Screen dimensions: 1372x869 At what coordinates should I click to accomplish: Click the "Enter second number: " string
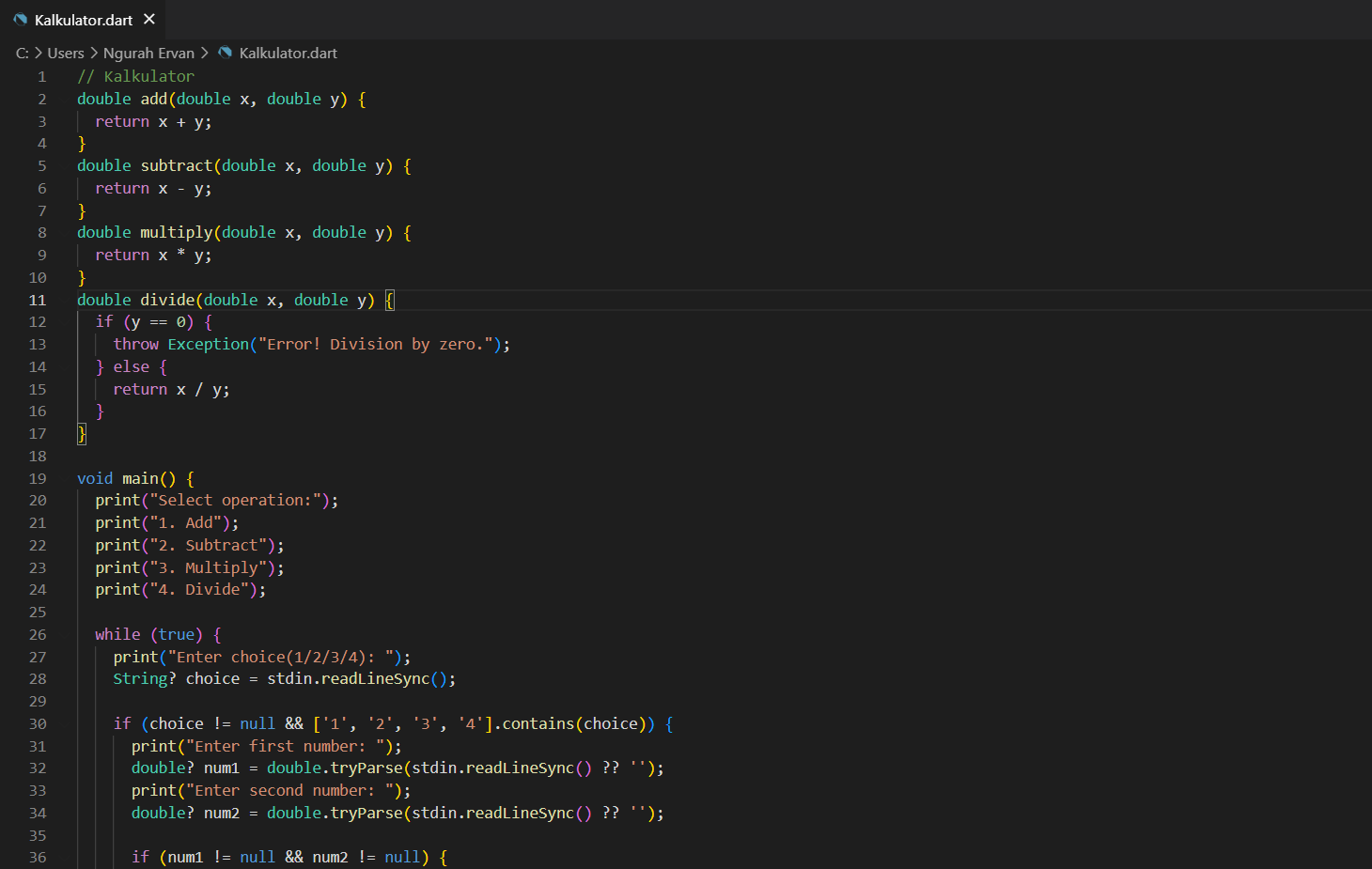click(289, 790)
